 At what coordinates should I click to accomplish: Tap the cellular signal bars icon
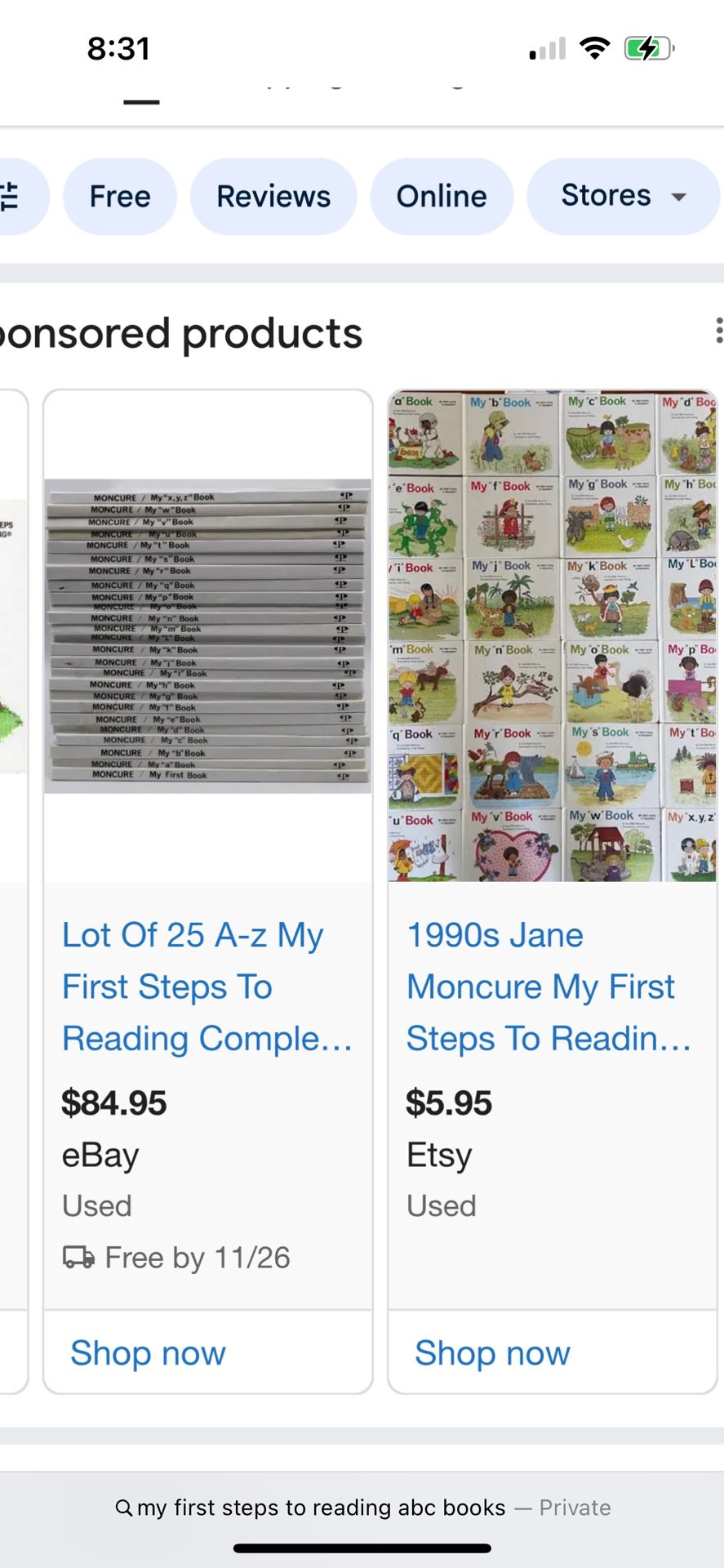[545, 48]
